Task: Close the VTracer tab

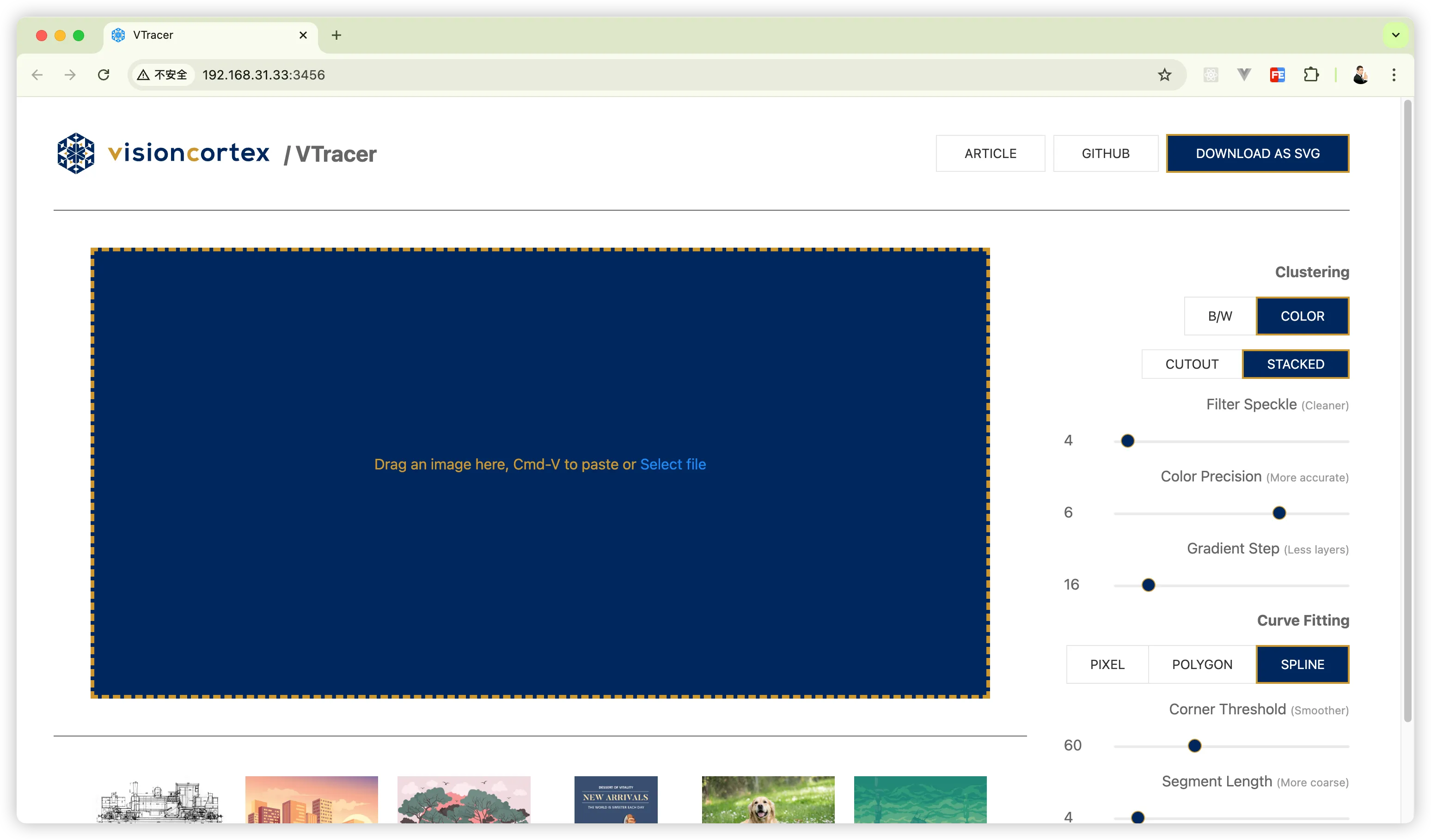Action: coord(303,35)
